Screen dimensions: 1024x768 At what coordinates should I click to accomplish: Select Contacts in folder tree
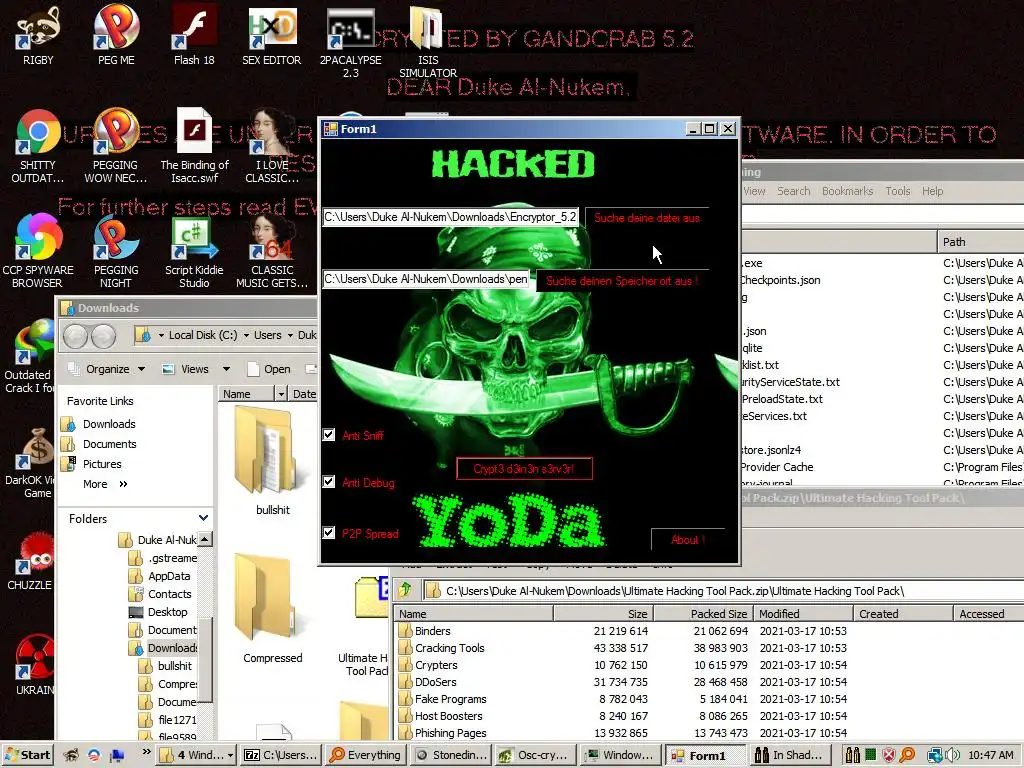point(161,594)
